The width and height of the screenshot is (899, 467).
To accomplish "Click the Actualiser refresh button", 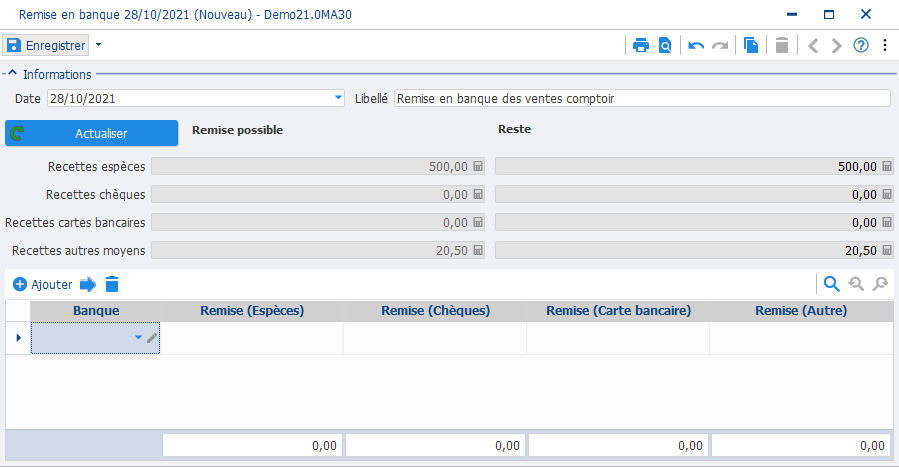I will (x=92, y=133).
